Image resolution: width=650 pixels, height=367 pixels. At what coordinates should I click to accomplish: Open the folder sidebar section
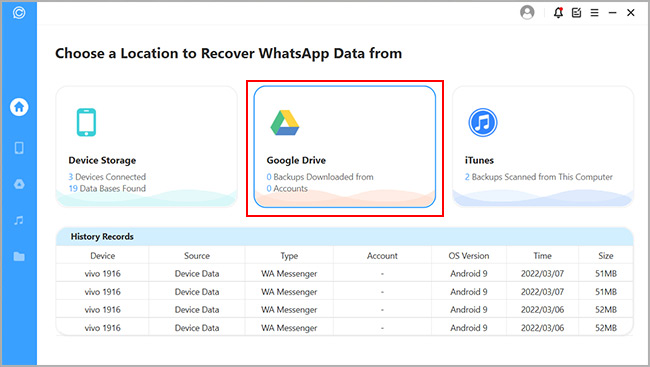[19, 257]
